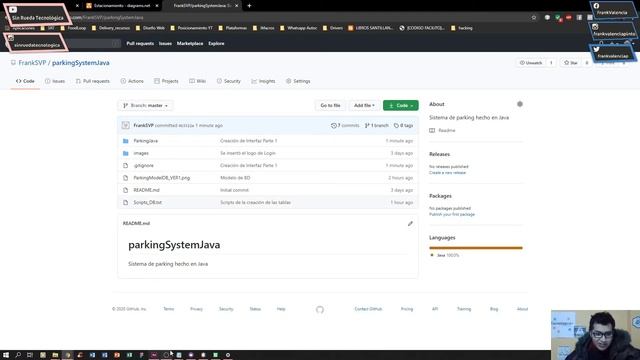Open the repository Security tab

(229, 81)
